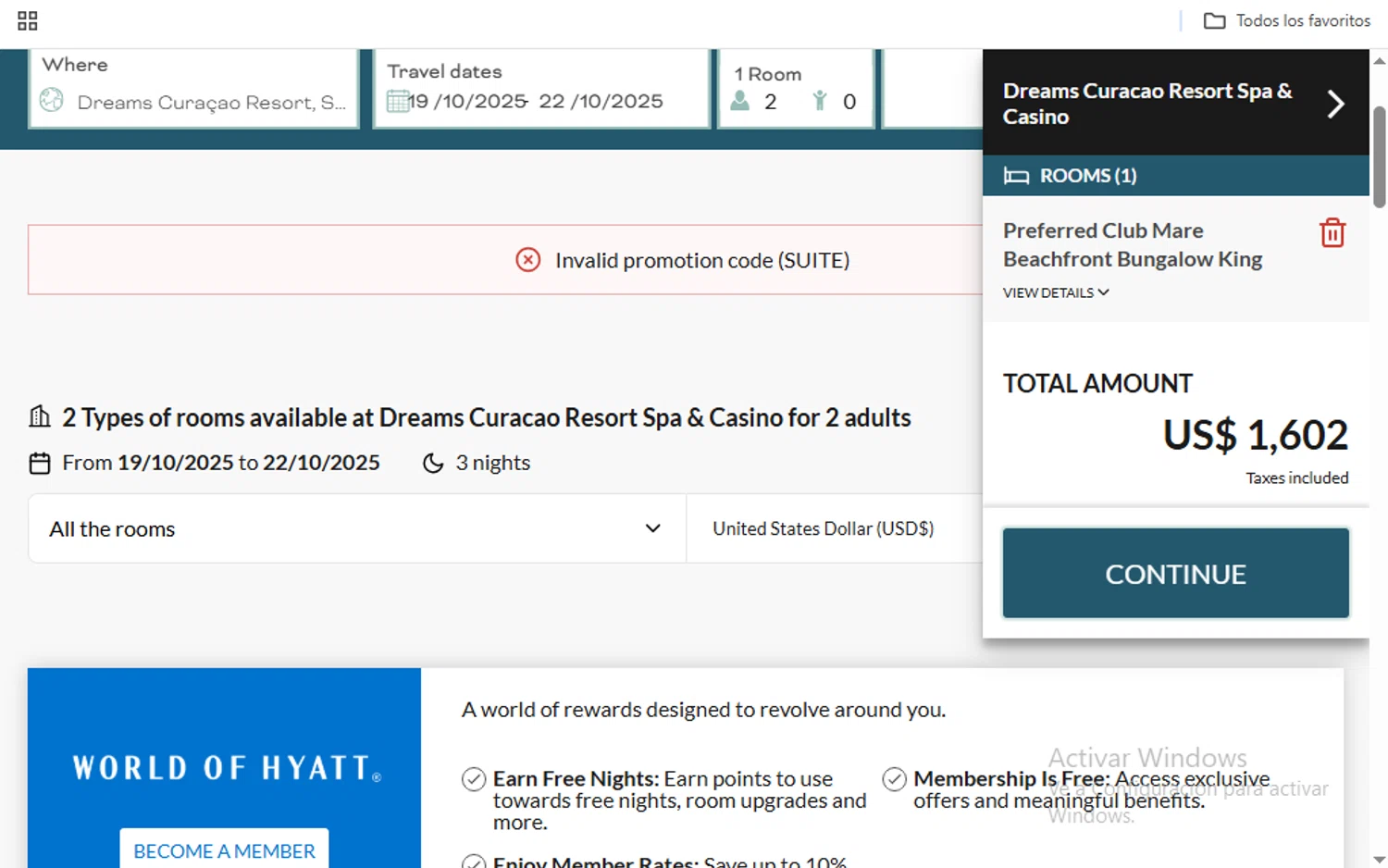Expand VIEW DETAILS for the selected room

click(x=1056, y=292)
